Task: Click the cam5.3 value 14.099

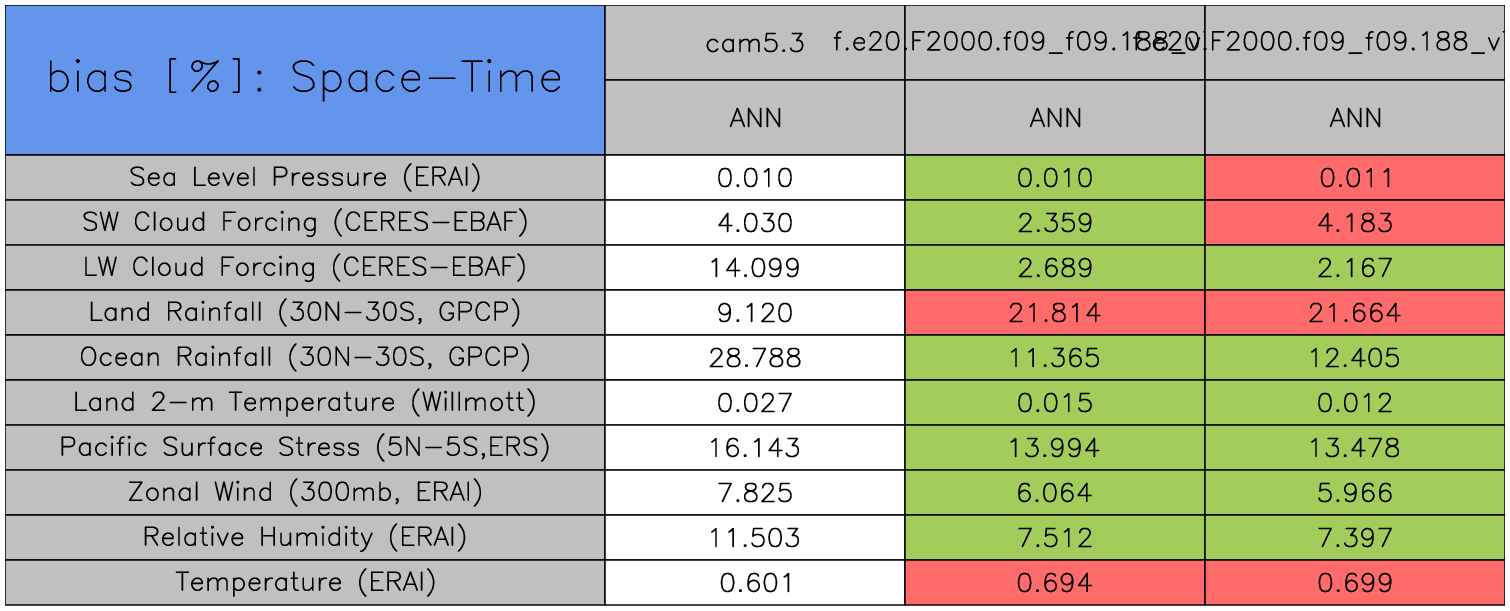Action: [x=755, y=268]
